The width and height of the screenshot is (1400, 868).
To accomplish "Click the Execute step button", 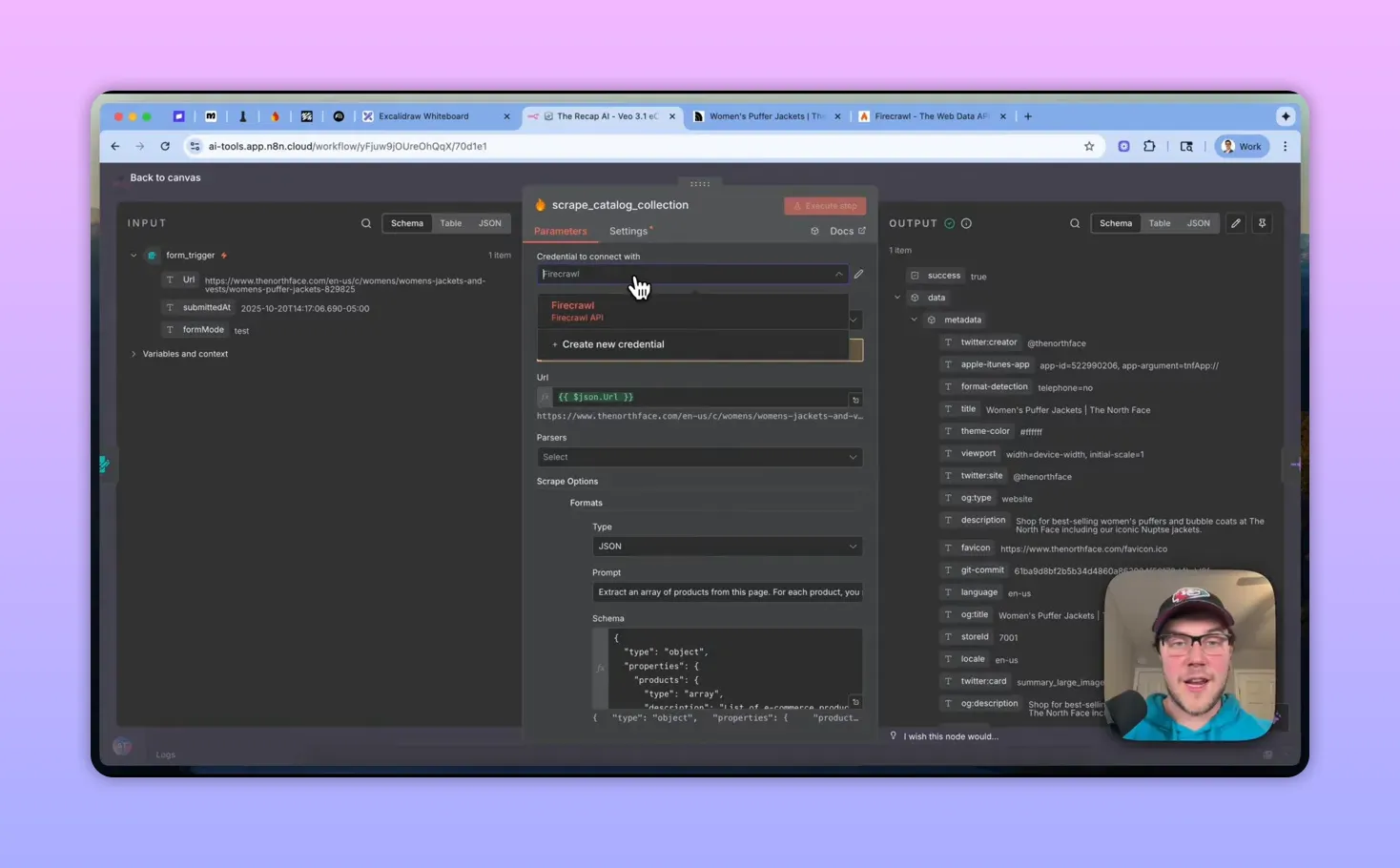I will click(825, 206).
